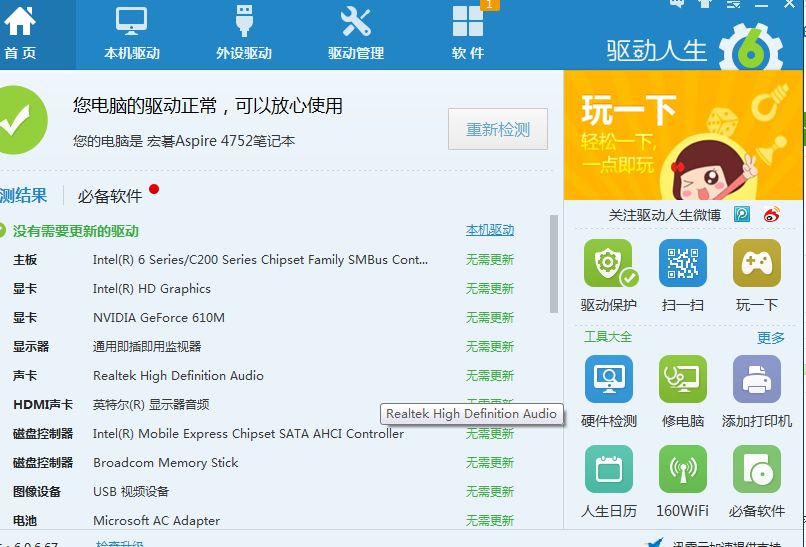Click the 玩一下 orange banner
The image size is (806, 547).
pos(683,135)
